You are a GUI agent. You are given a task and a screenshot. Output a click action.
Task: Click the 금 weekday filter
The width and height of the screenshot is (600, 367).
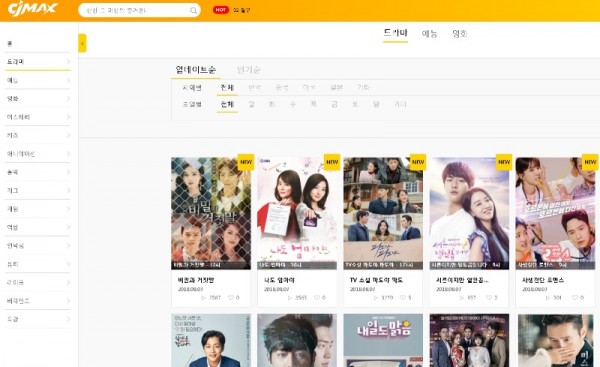[x=334, y=104]
